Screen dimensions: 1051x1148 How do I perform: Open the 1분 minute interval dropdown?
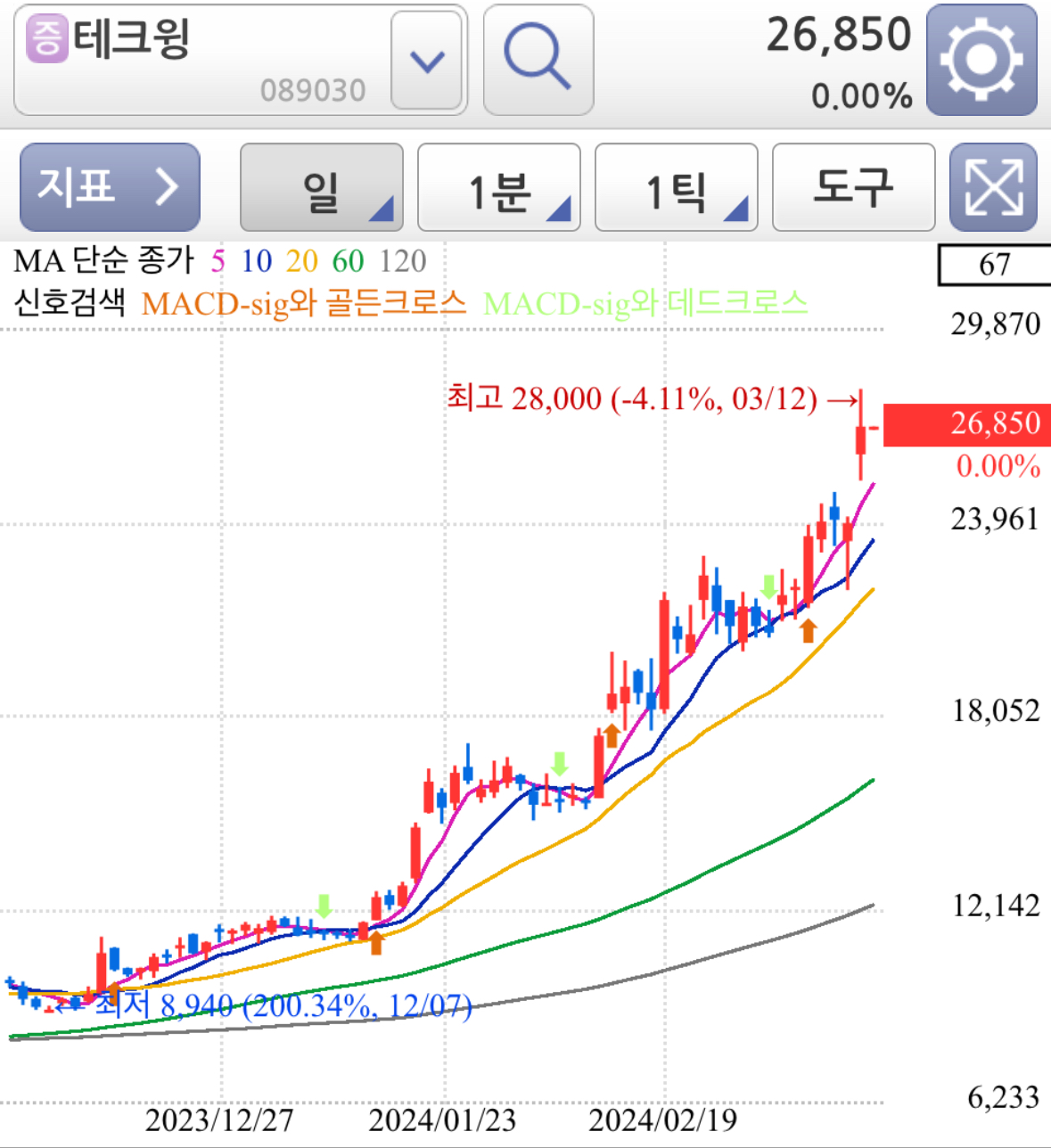(x=498, y=188)
